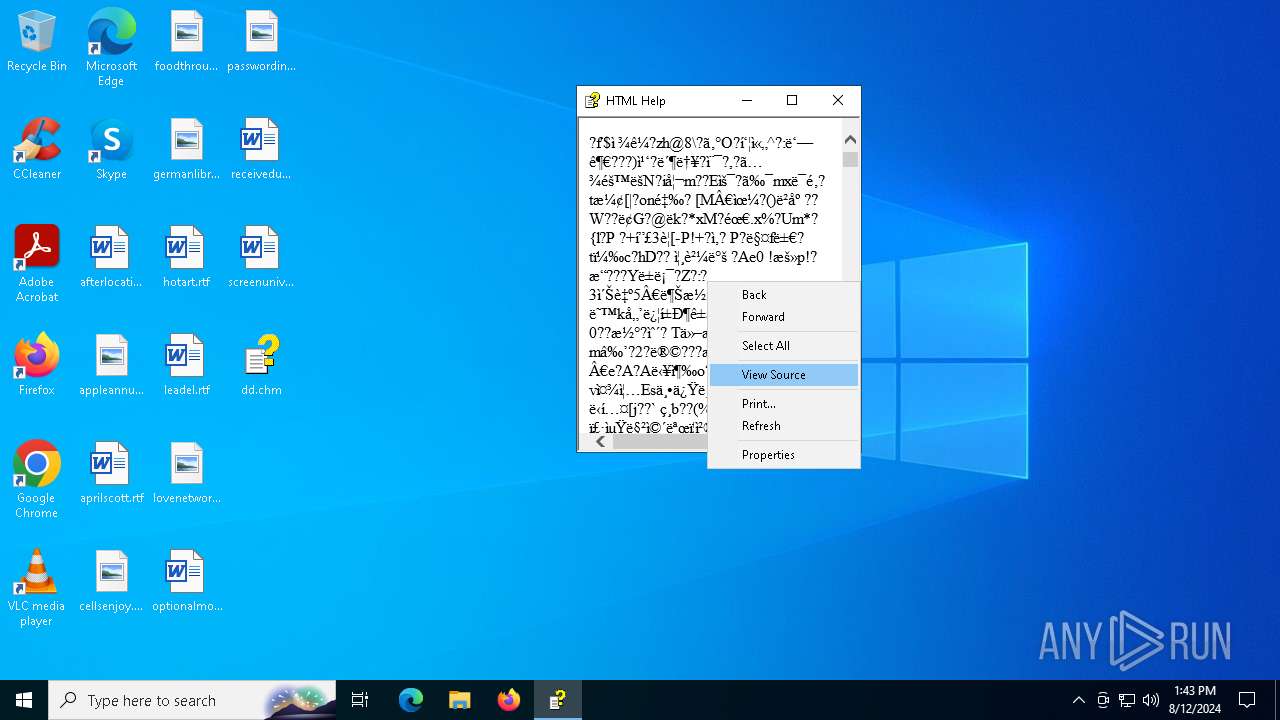Launch Firefox from the taskbar
The image size is (1280, 720).
click(x=509, y=700)
